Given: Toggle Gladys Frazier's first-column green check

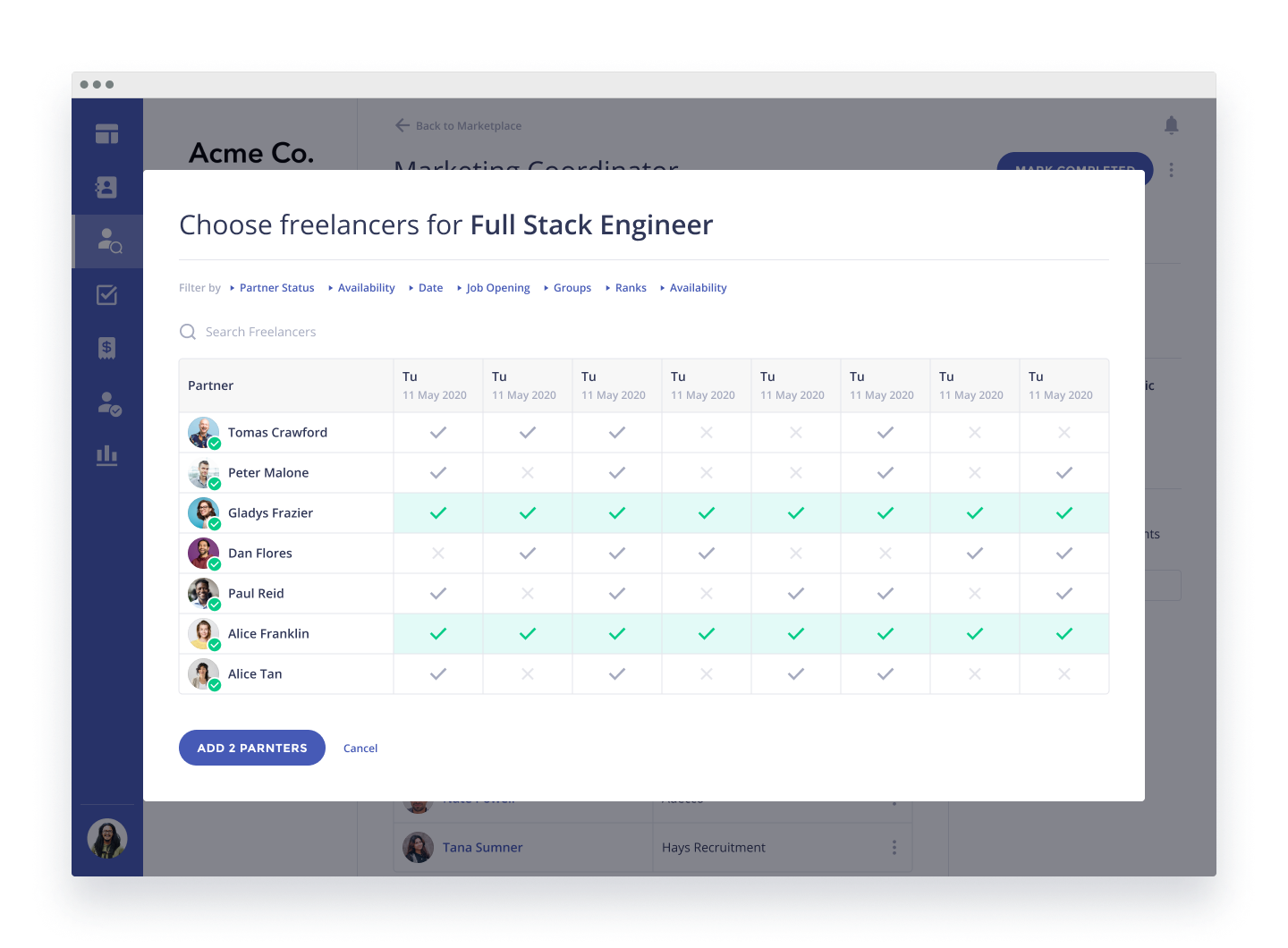Looking at the screenshot, I should click(x=438, y=513).
